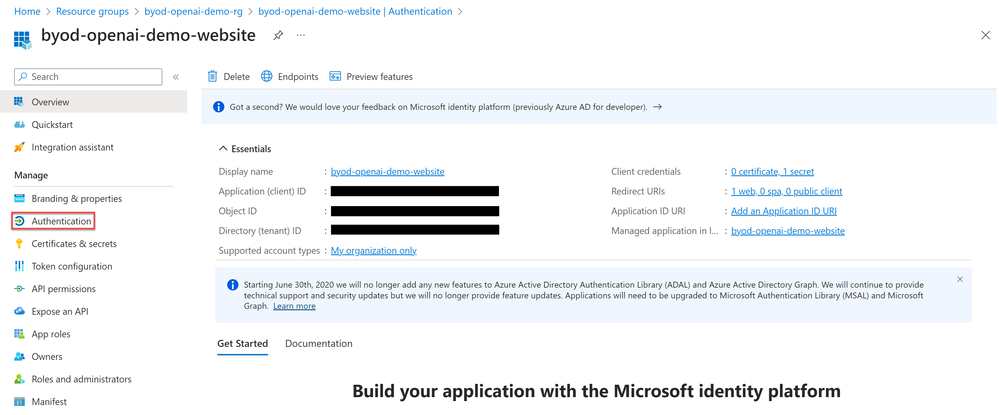Click the Quickstart cloud icon
999x415 pixels.
coord(19,124)
